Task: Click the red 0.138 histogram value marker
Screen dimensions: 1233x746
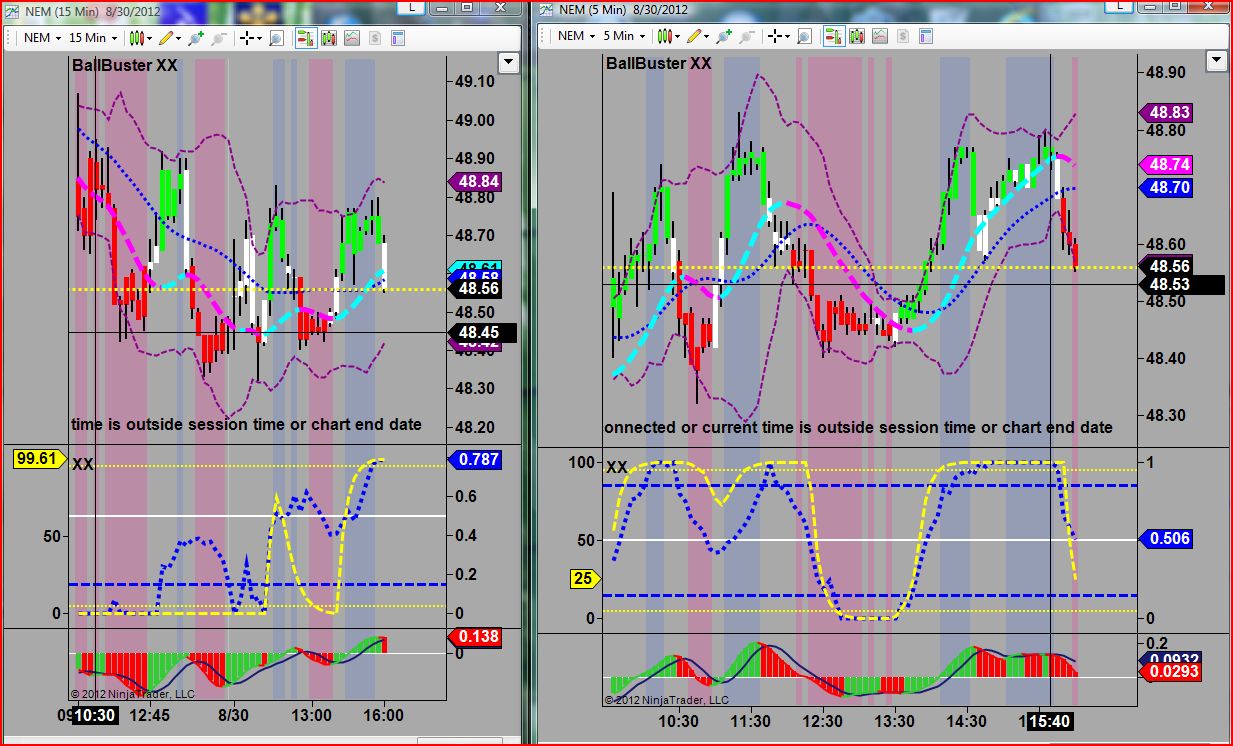Action: click(473, 636)
